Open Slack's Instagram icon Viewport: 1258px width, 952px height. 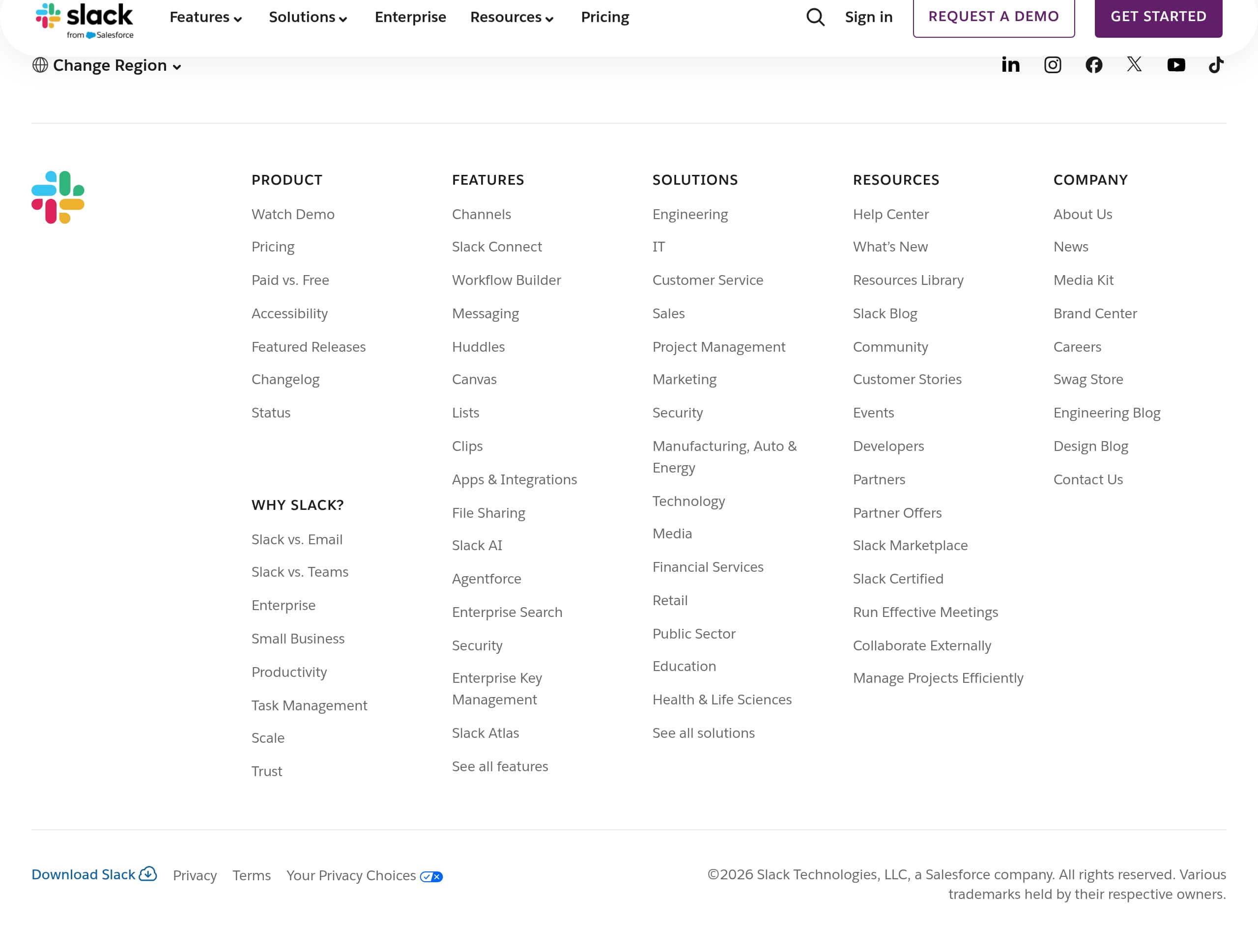[1053, 65]
